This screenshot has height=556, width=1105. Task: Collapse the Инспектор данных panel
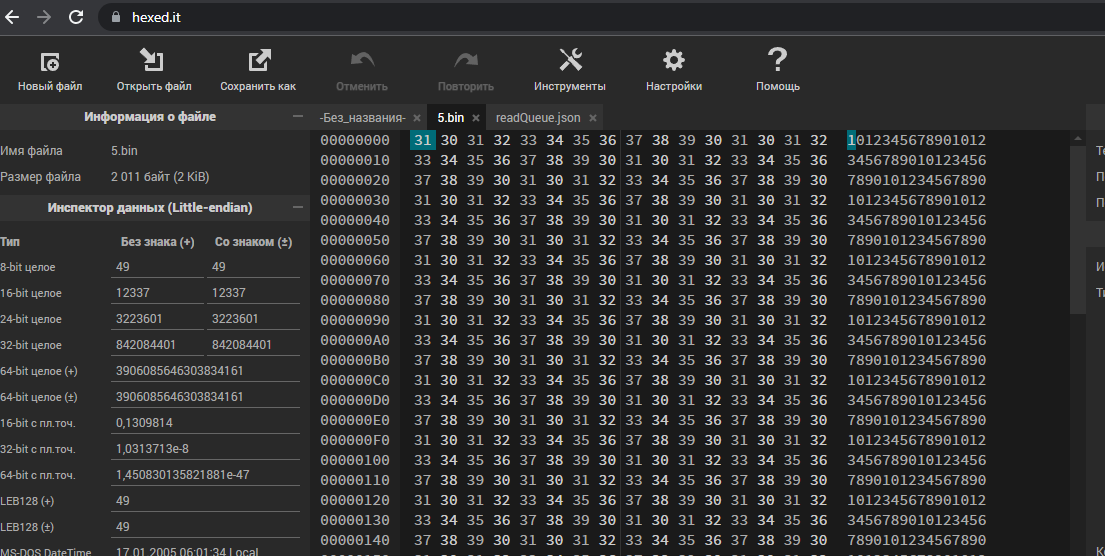pos(297,208)
